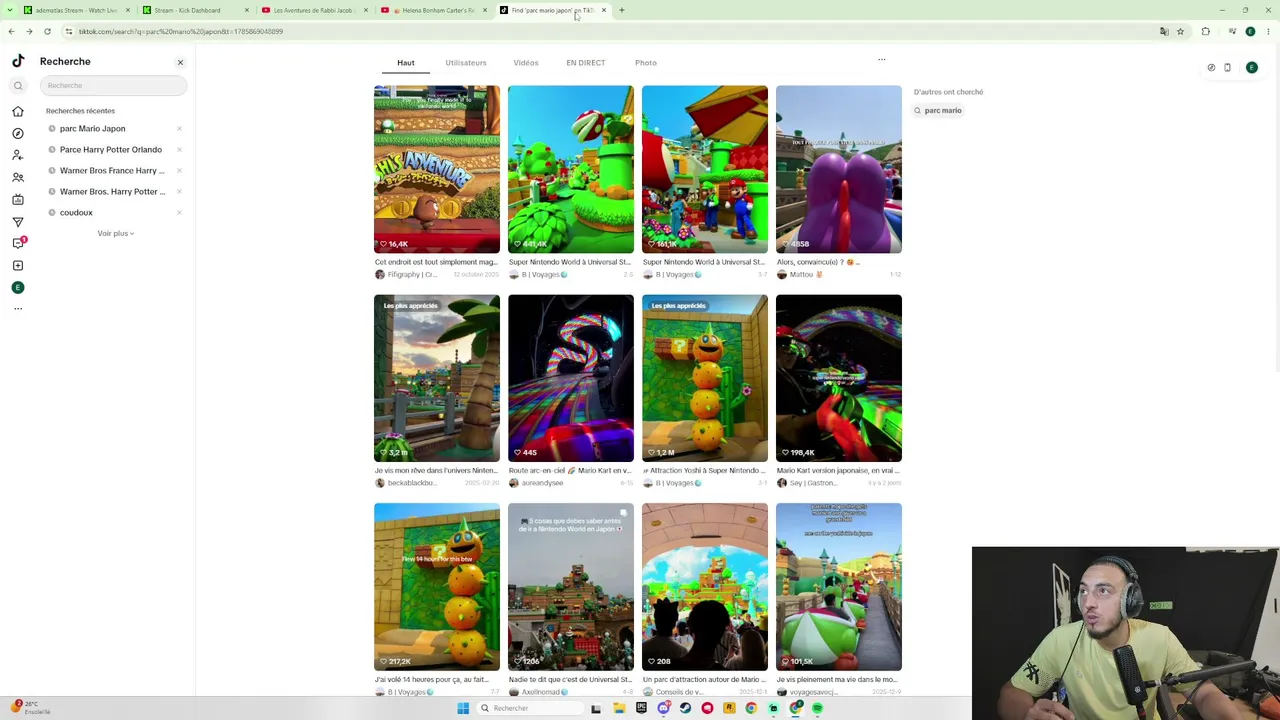The height and width of the screenshot is (720, 1280).
Task: Open File Explorer from the taskbar
Action: tap(619, 708)
